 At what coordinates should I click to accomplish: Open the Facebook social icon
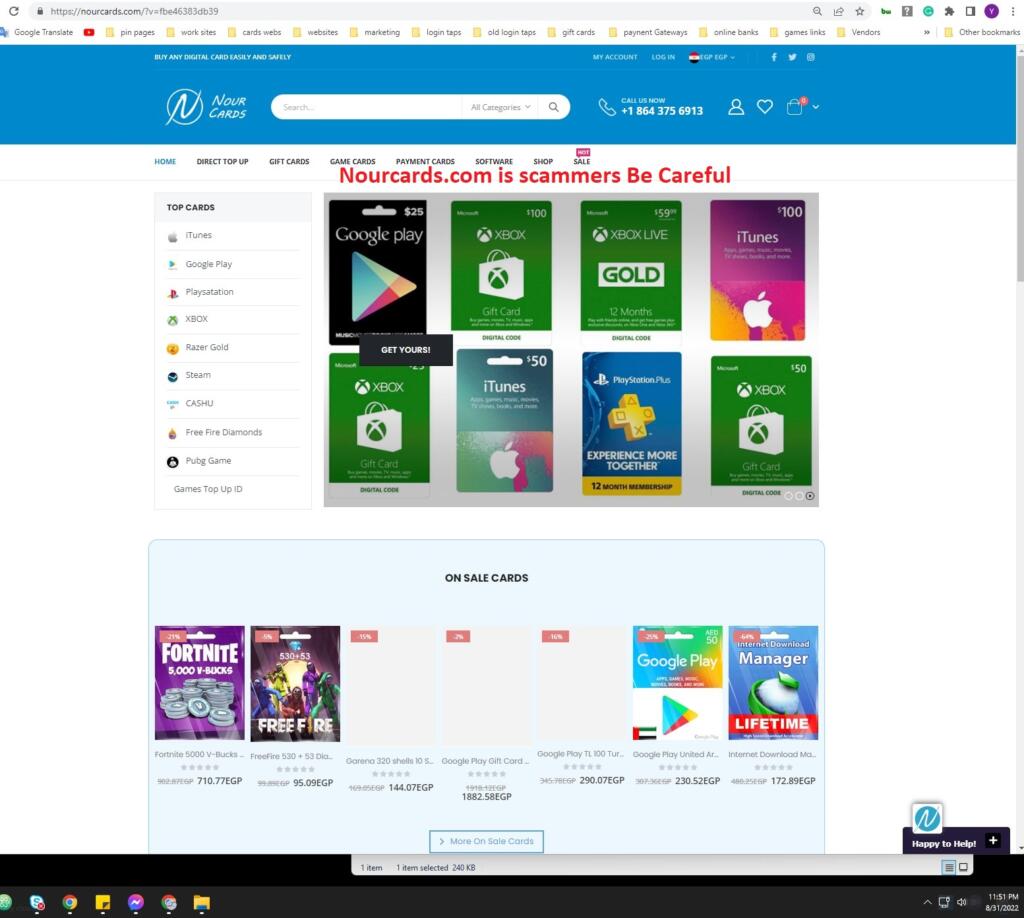[x=774, y=57]
